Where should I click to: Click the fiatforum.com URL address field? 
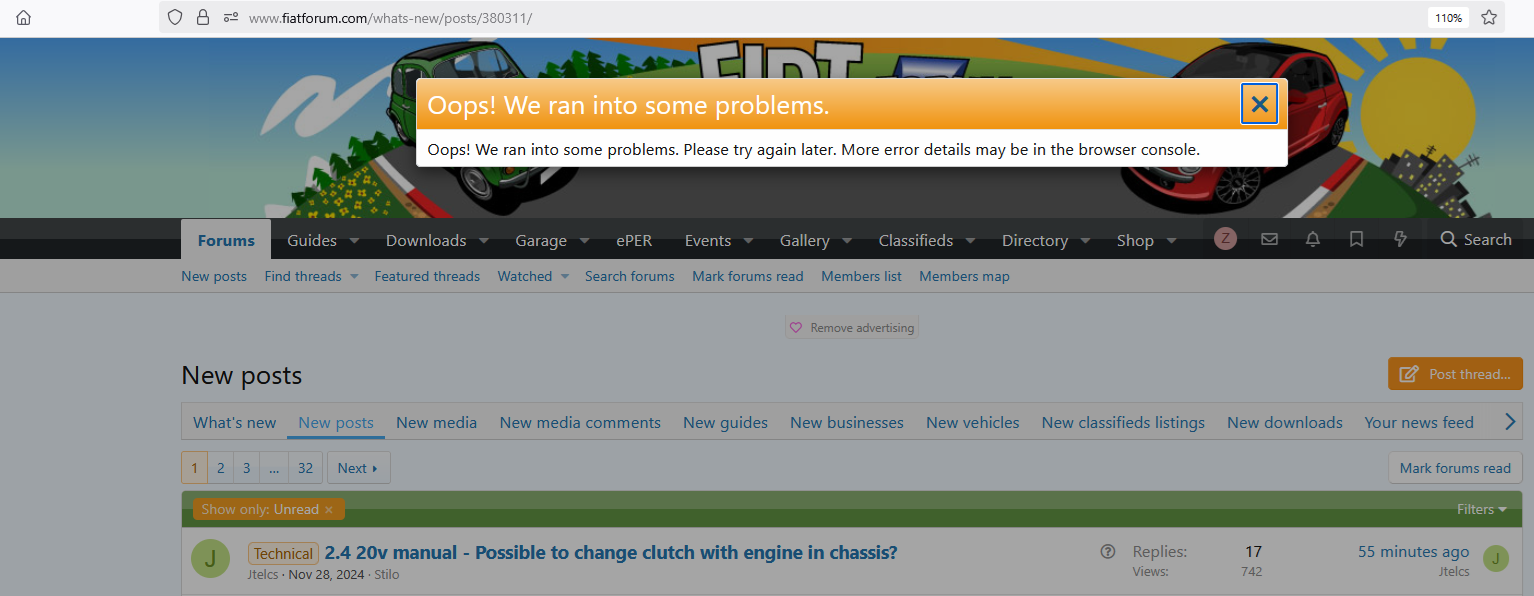coord(830,18)
